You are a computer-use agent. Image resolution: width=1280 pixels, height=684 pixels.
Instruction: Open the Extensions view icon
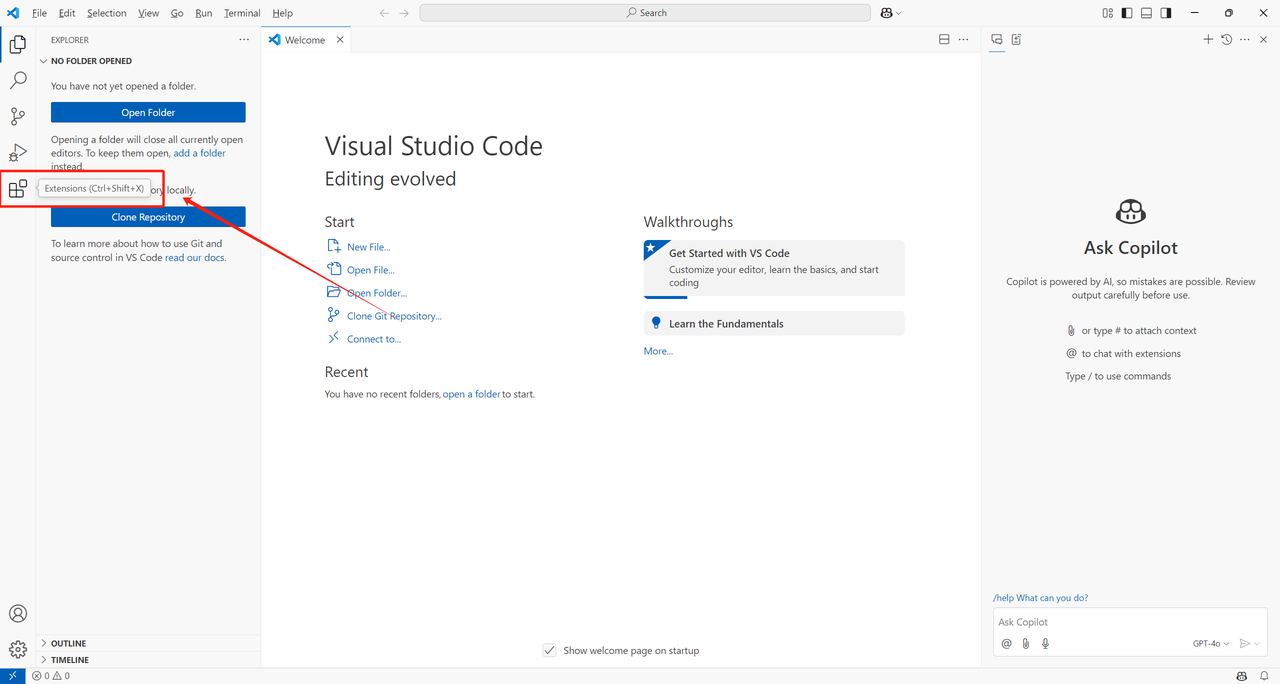(x=18, y=188)
